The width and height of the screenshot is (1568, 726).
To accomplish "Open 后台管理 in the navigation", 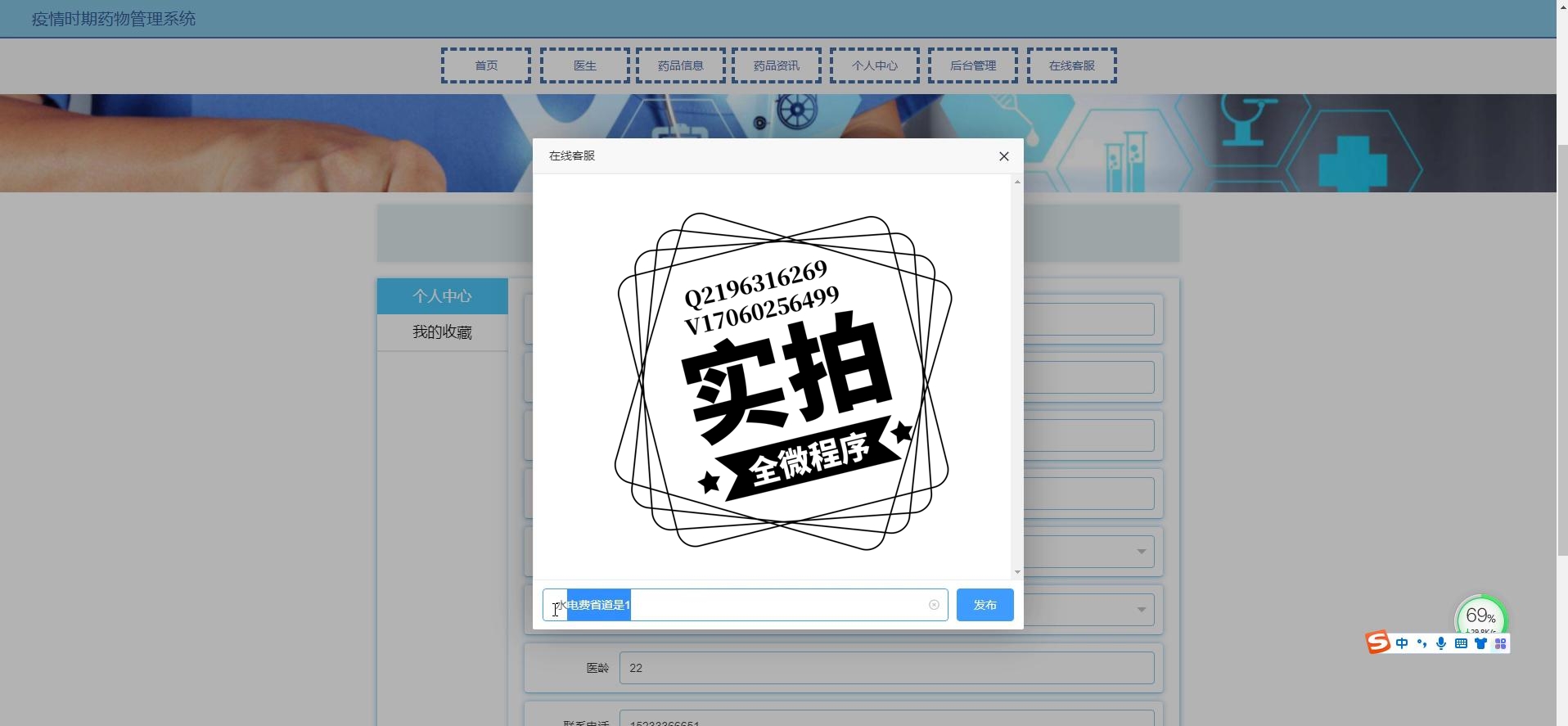I will click(973, 65).
